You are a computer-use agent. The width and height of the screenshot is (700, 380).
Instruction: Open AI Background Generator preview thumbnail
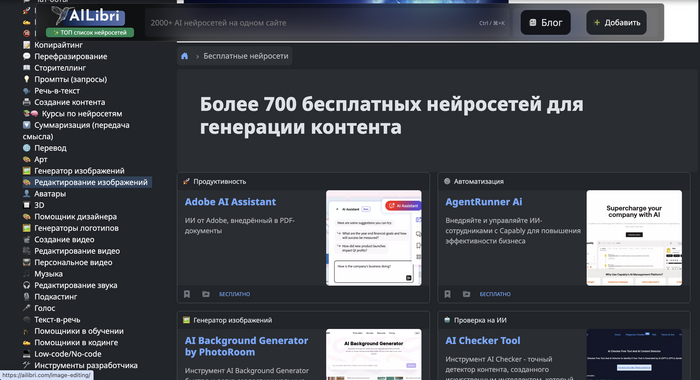374,355
